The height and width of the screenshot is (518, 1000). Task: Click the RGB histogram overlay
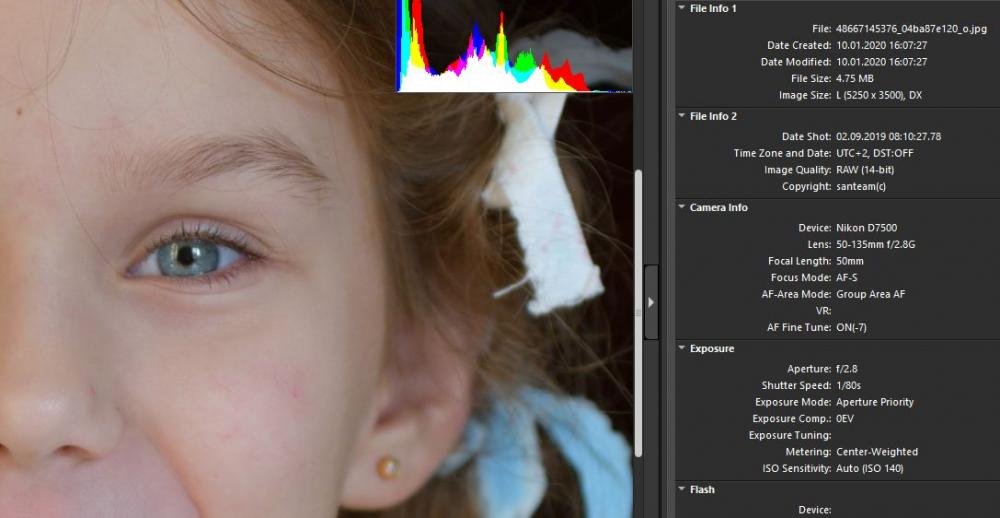(514, 46)
